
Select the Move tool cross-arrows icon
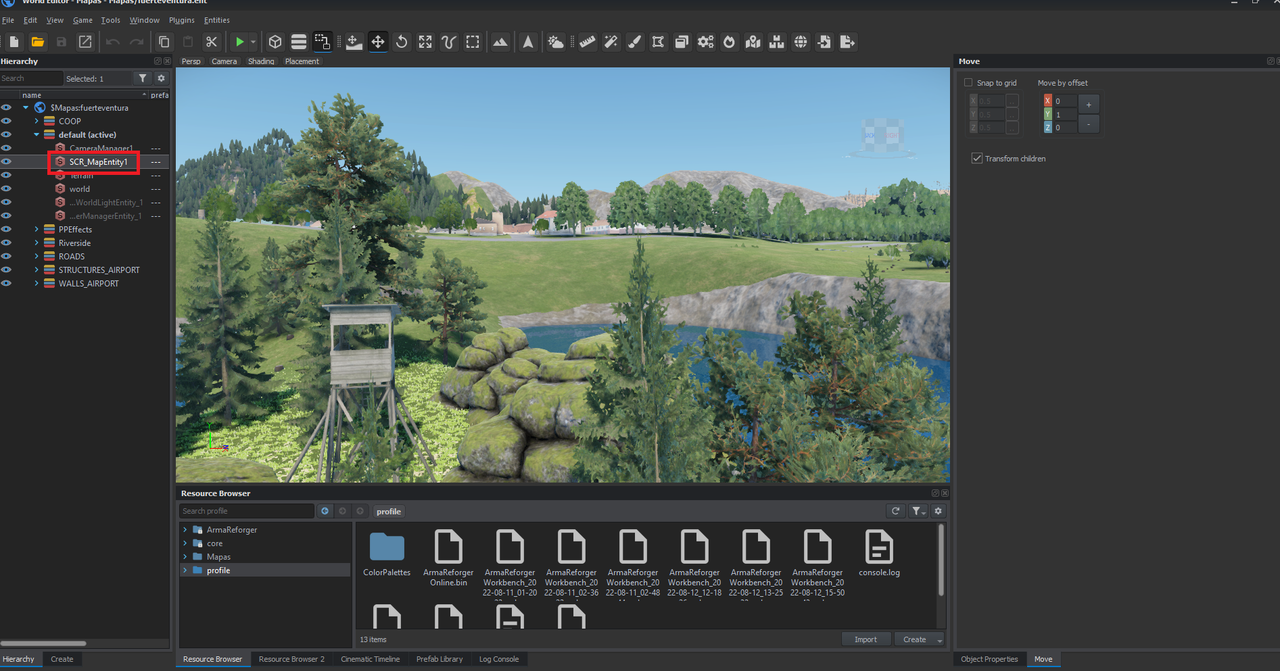(x=378, y=42)
